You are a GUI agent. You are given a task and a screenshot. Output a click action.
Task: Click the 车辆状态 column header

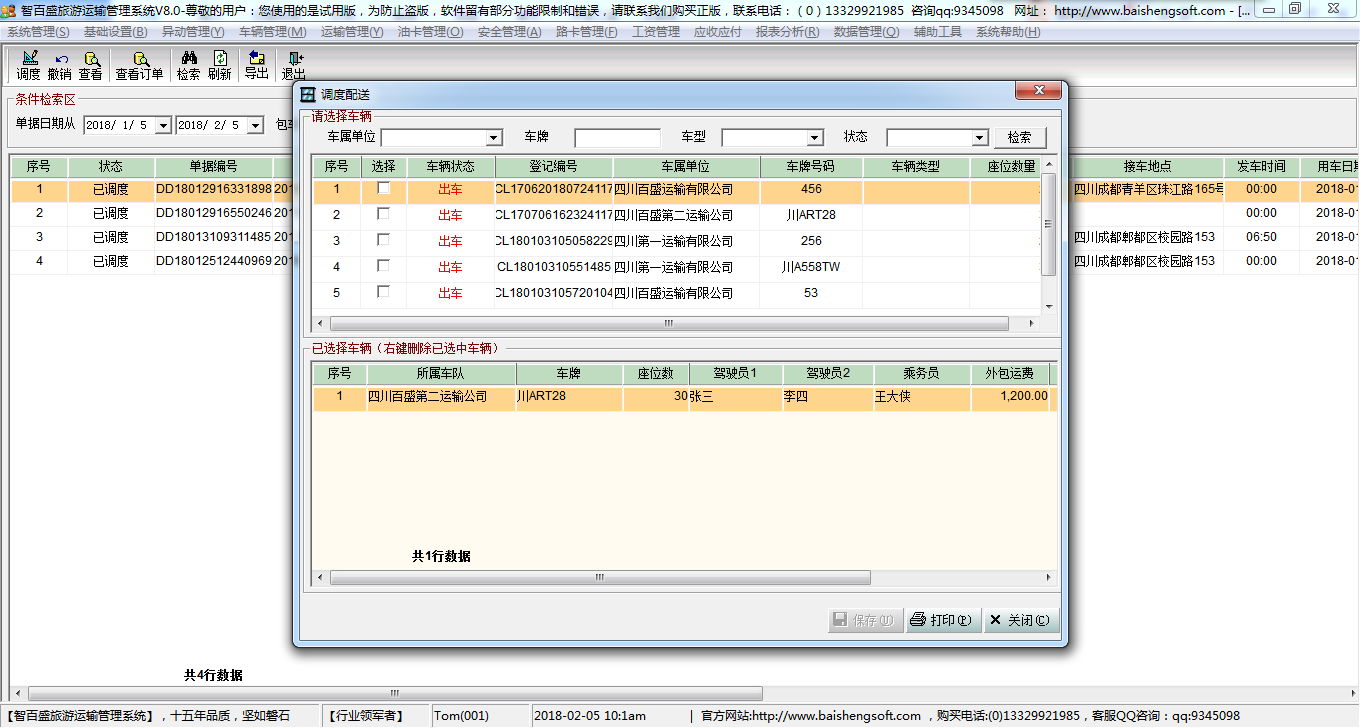coord(451,166)
